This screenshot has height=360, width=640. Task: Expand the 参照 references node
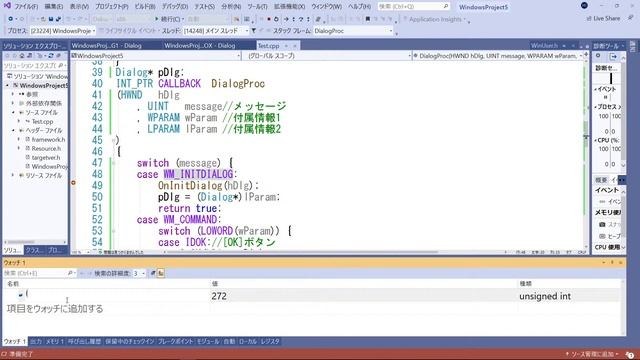(x=13, y=94)
